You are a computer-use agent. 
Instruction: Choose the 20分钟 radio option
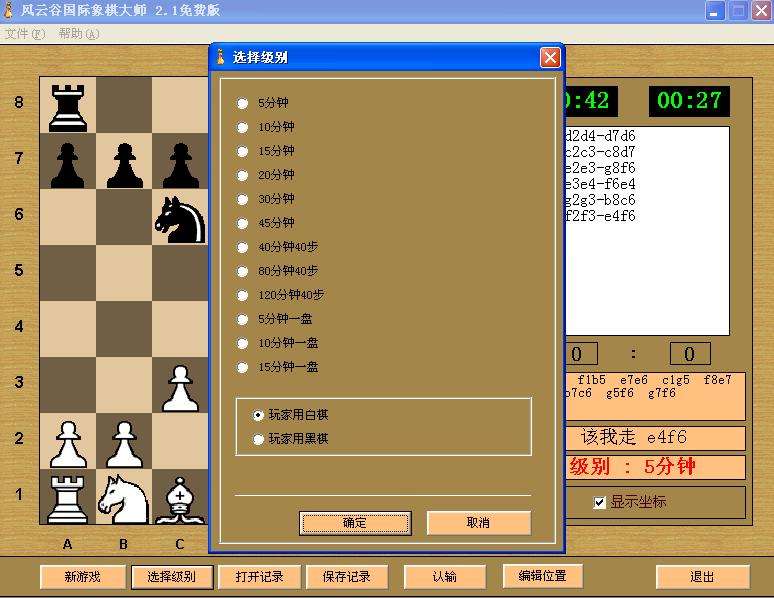pos(242,175)
